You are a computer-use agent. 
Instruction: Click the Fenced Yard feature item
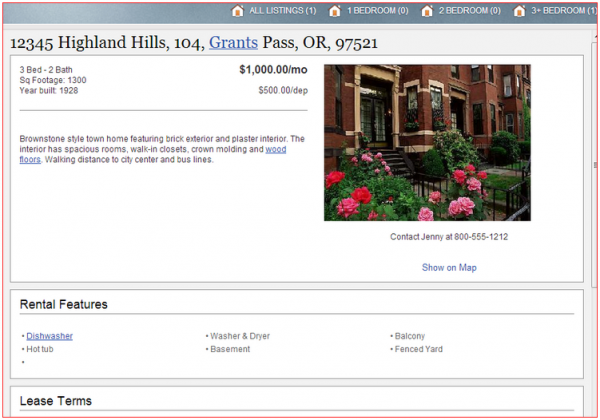[x=418, y=349]
